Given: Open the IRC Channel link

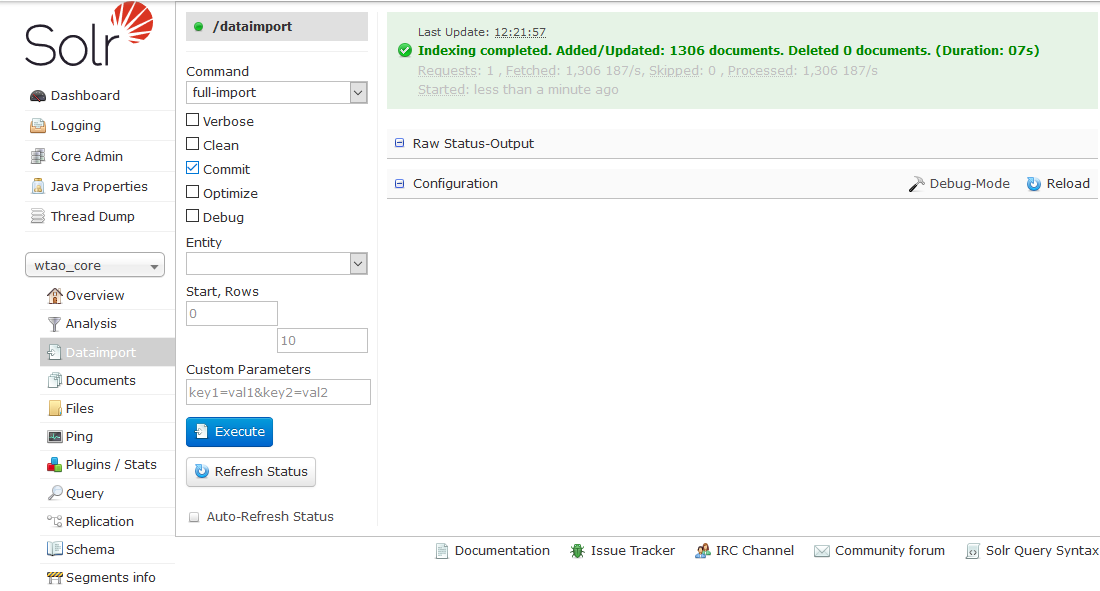Looking at the screenshot, I should (x=755, y=551).
